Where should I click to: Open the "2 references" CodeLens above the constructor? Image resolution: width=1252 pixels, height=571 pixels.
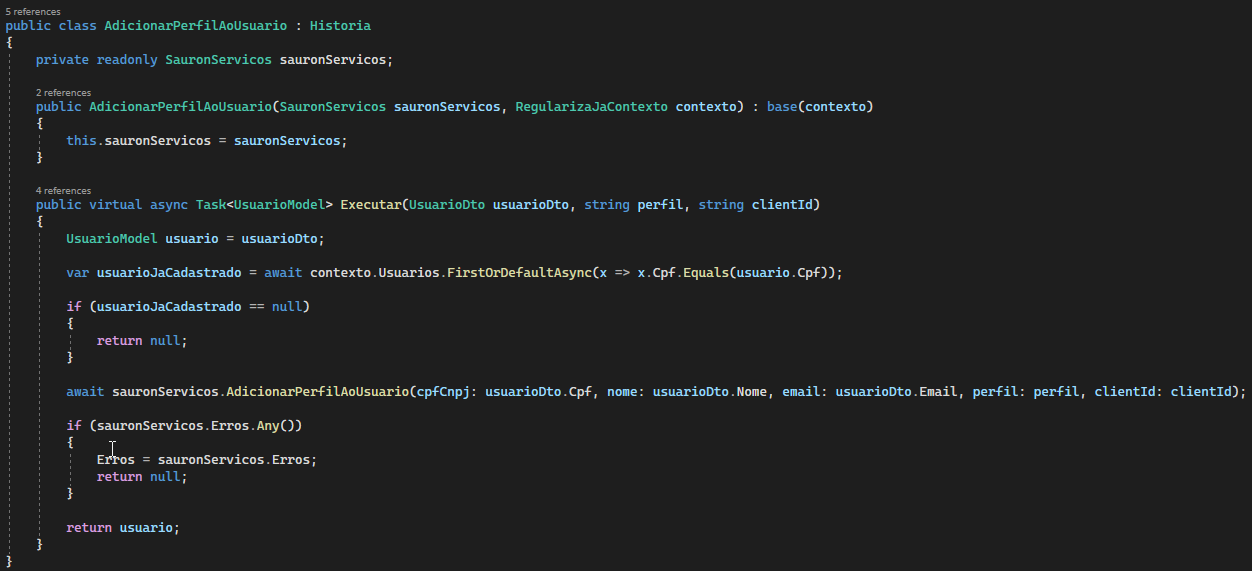(63, 93)
